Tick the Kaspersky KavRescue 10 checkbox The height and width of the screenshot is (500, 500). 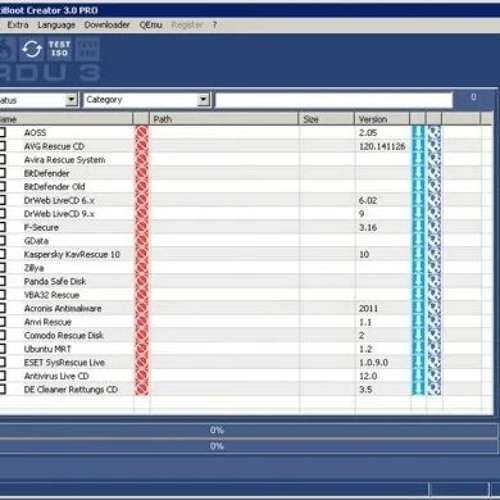point(2,254)
